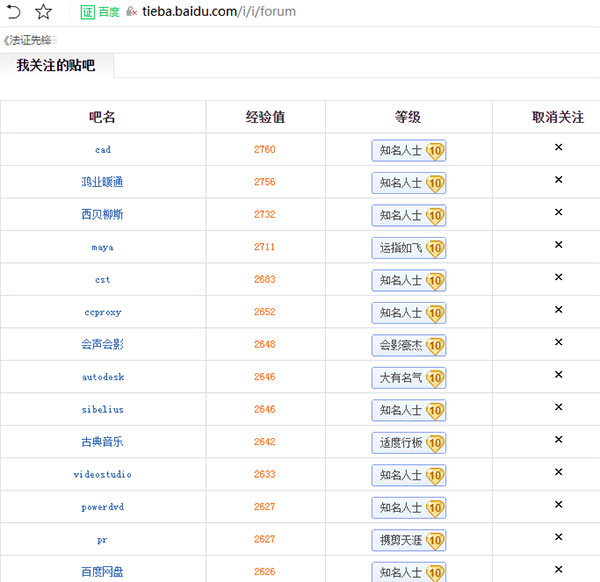
Task: Click experience value 2732
Action: pos(265,214)
